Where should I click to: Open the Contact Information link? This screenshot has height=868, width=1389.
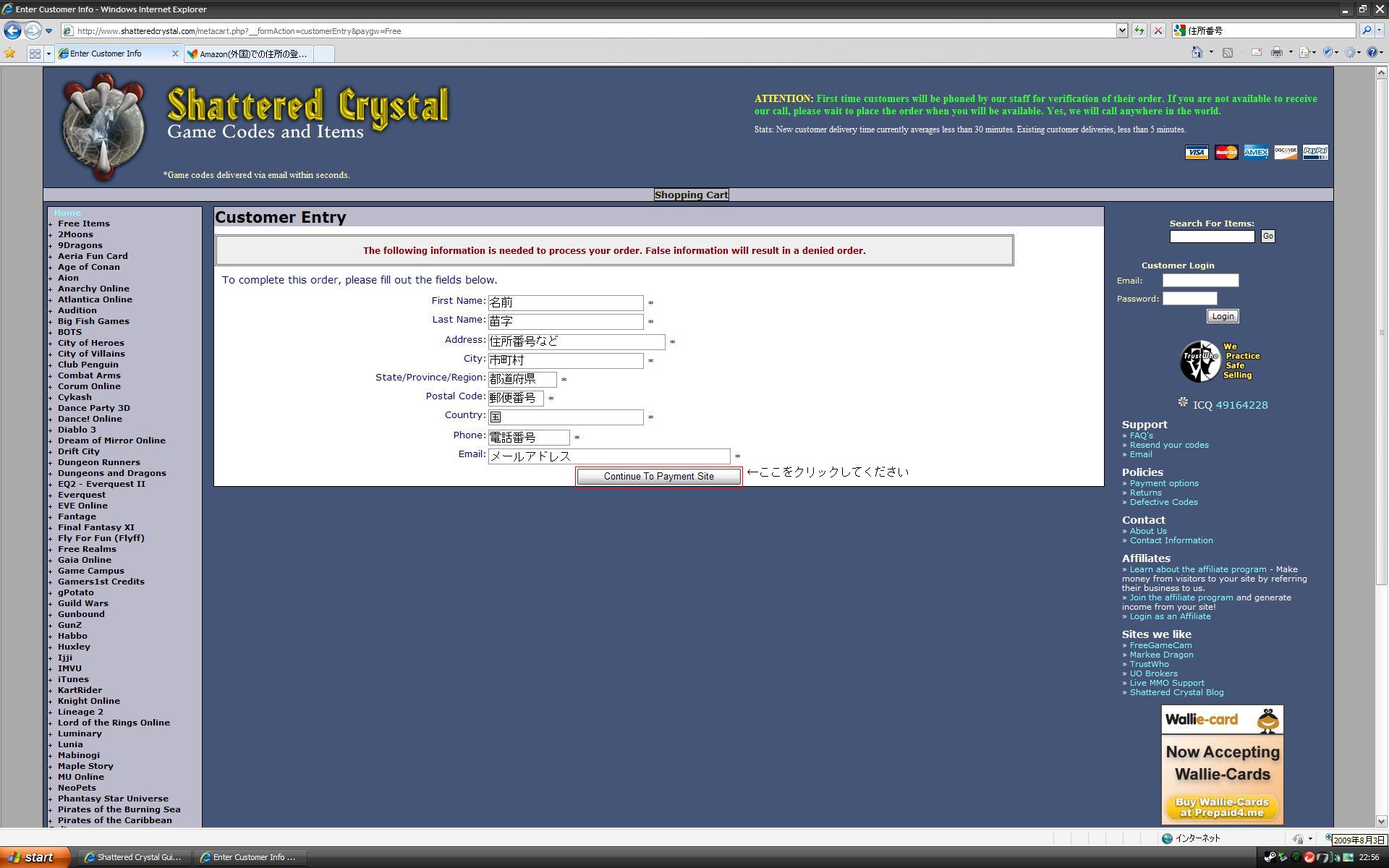(1171, 540)
